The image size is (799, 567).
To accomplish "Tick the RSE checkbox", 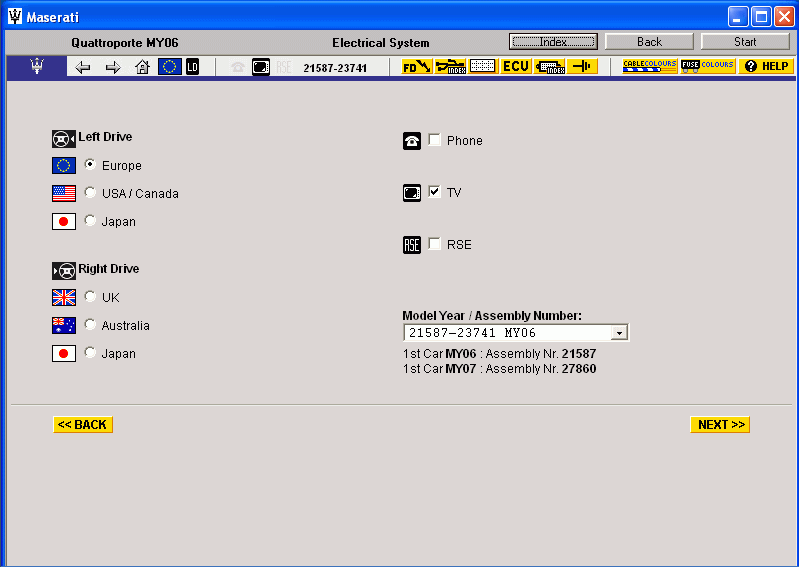I will point(435,244).
